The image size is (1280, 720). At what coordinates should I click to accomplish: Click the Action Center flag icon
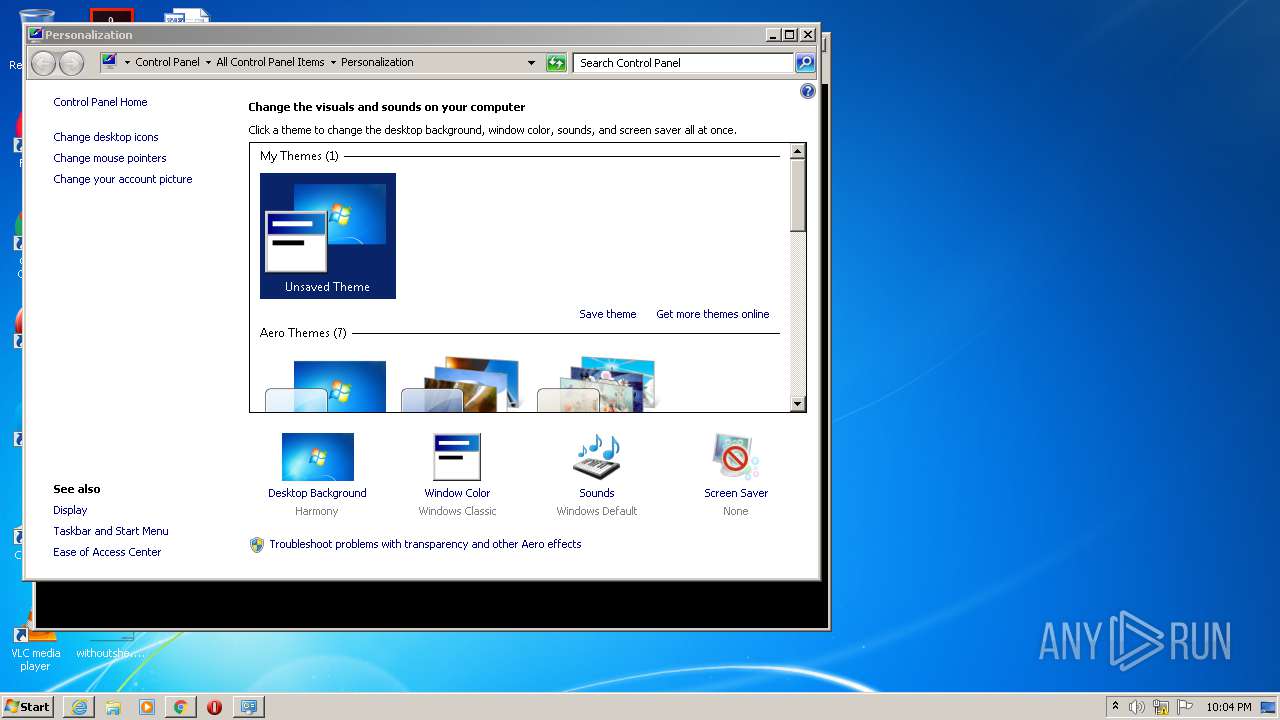coord(1185,707)
